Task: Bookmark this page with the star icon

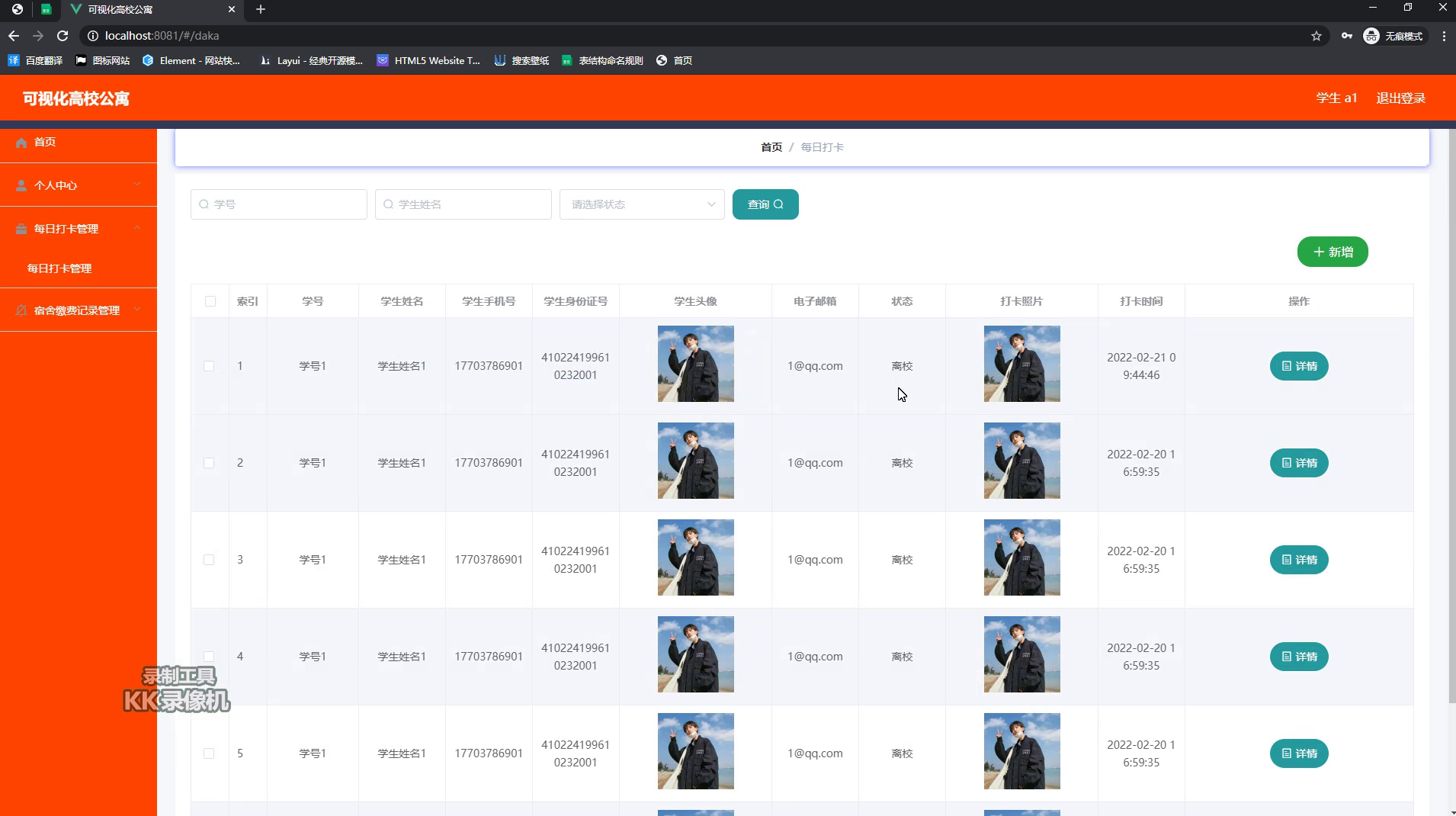Action: click(1316, 36)
